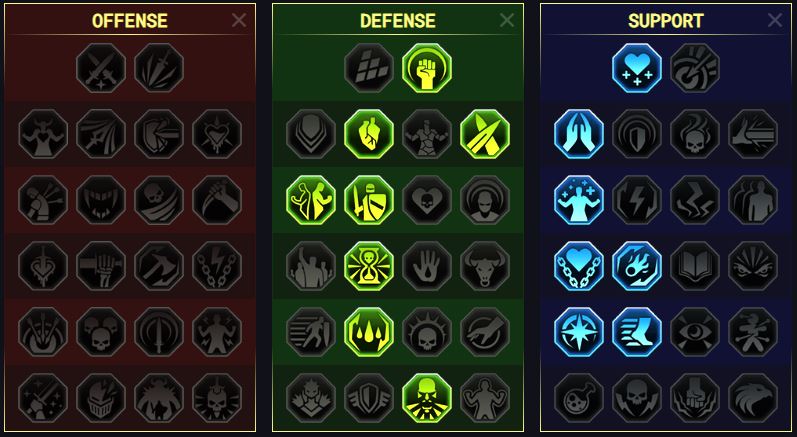The width and height of the screenshot is (797, 437).
Task: Select the glowing fist Defense mastery
Action: point(427,68)
